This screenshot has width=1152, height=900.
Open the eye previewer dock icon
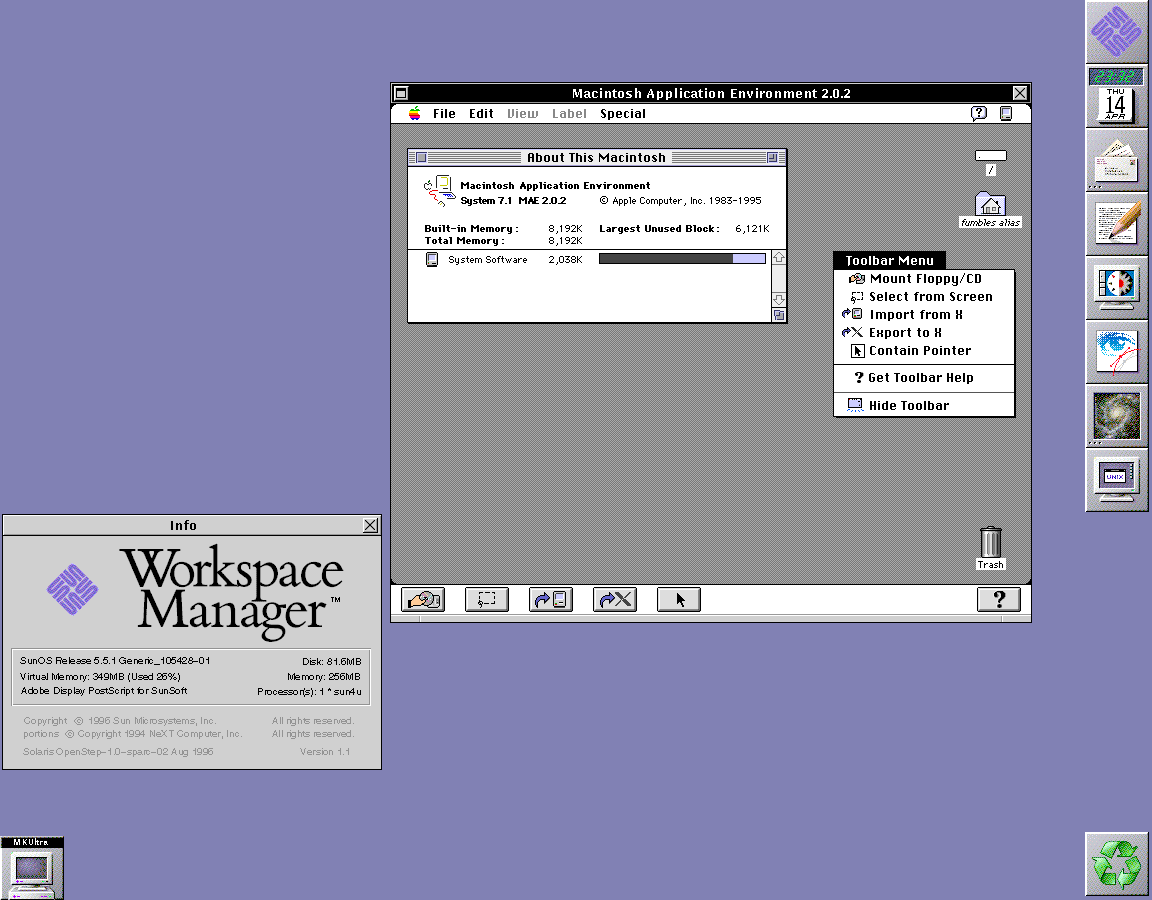coord(1117,352)
